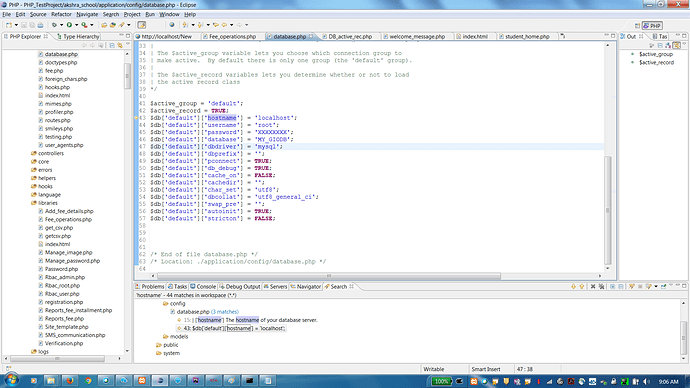Open the Console tab in bottom panel
This screenshot has width=690, height=388.
point(203,286)
